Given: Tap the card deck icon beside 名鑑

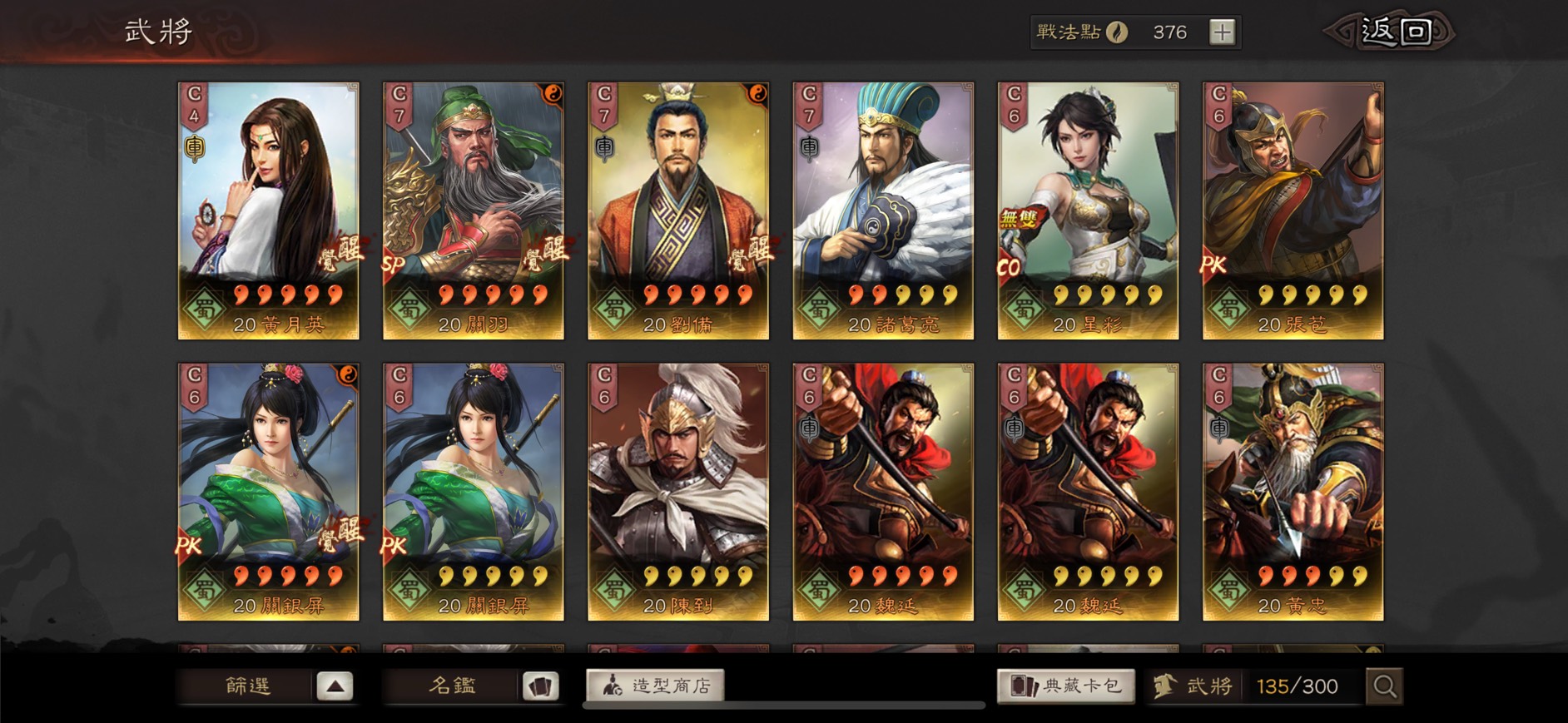Looking at the screenshot, I should pos(540,686).
